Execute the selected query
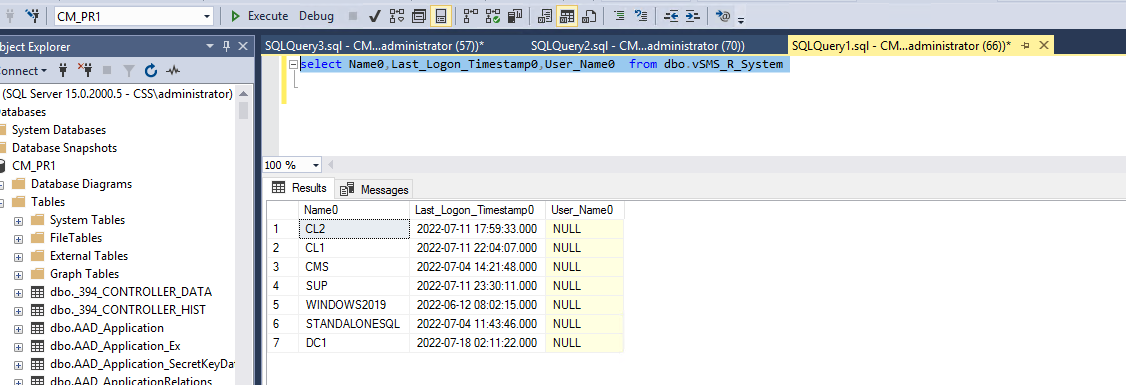Screen dimensions: 1126x385 pos(259,16)
